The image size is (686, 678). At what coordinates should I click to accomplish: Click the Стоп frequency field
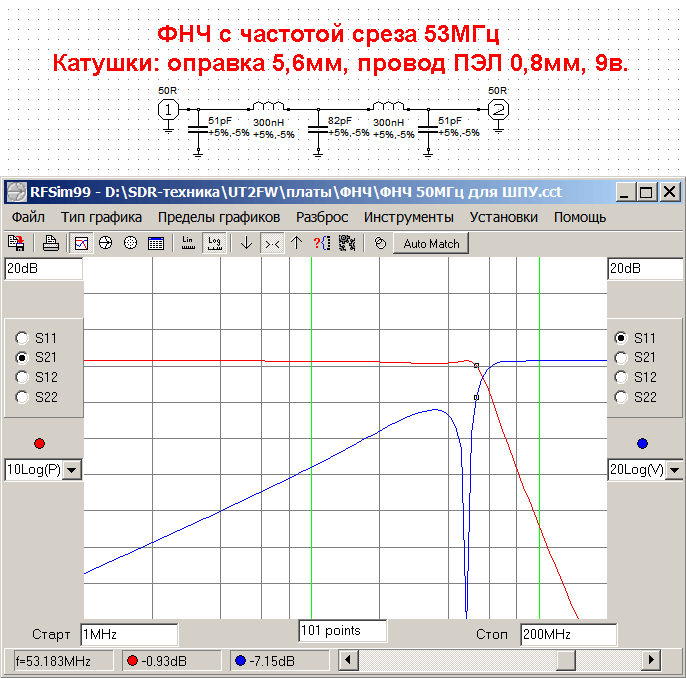click(567, 634)
